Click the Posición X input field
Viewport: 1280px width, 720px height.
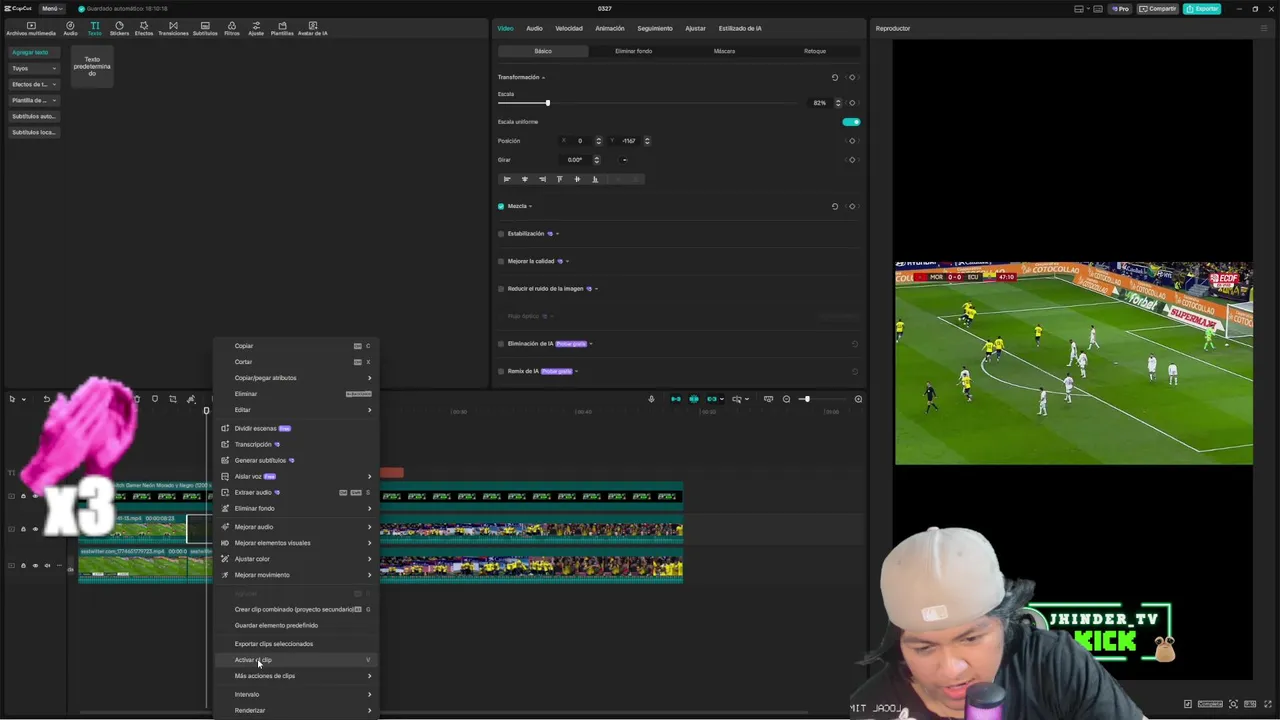pos(580,141)
